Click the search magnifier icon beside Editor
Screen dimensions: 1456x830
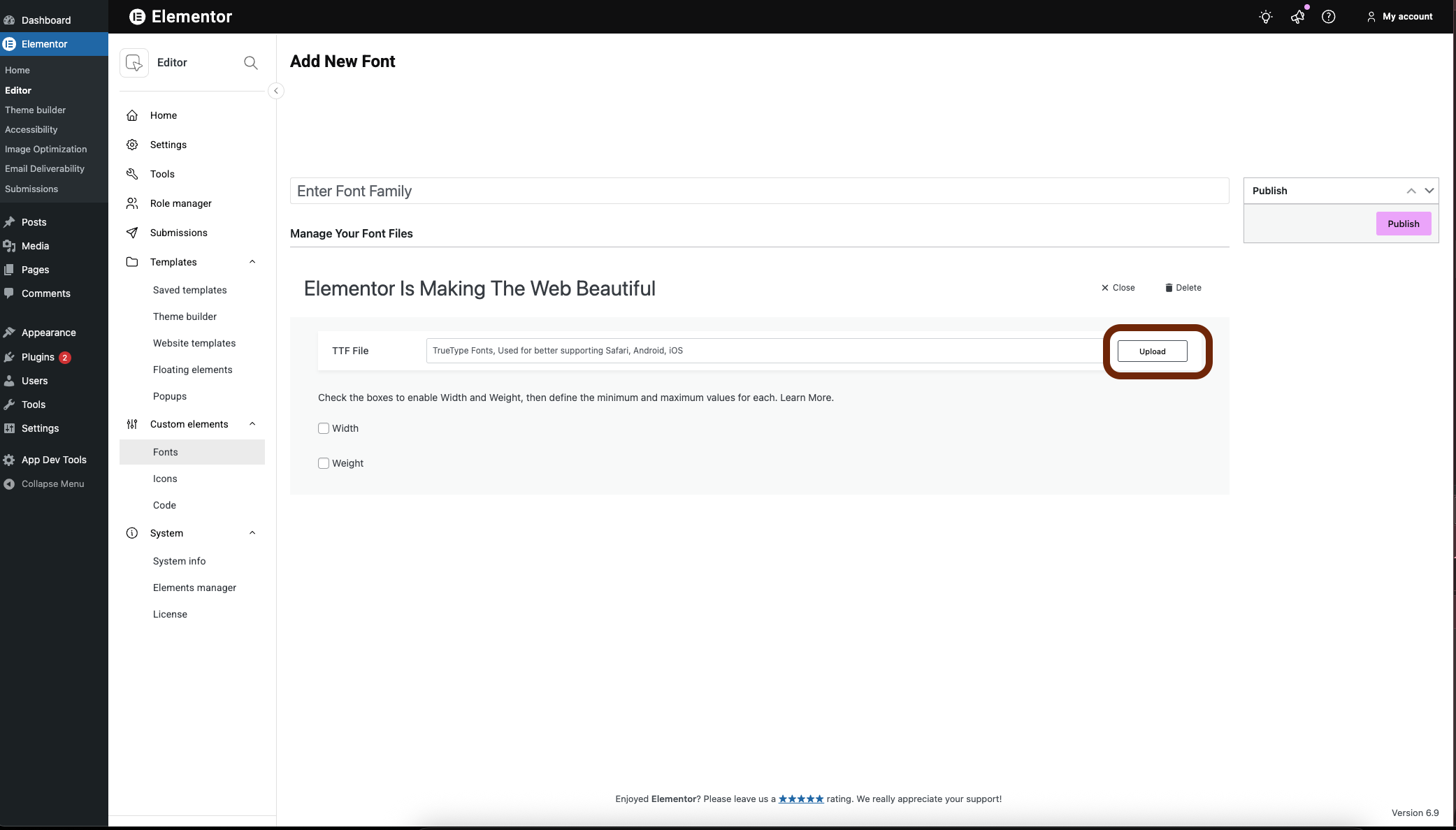coord(251,63)
